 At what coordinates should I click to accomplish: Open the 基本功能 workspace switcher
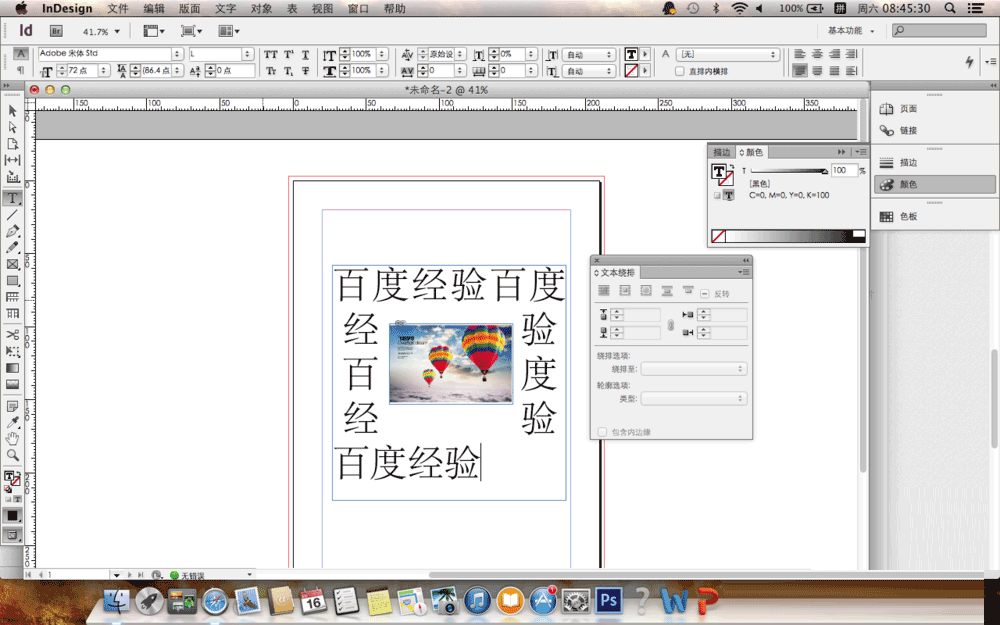tap(851, 31)
